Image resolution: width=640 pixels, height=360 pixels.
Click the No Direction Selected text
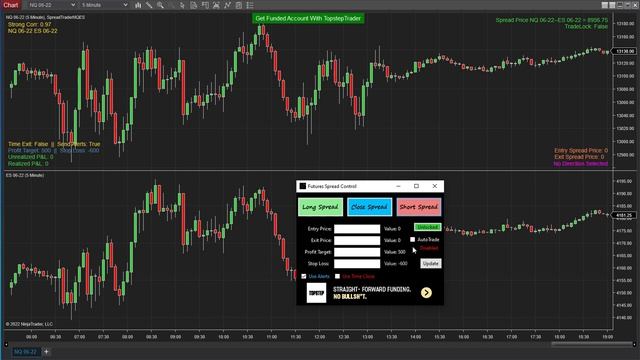[580, 164]
